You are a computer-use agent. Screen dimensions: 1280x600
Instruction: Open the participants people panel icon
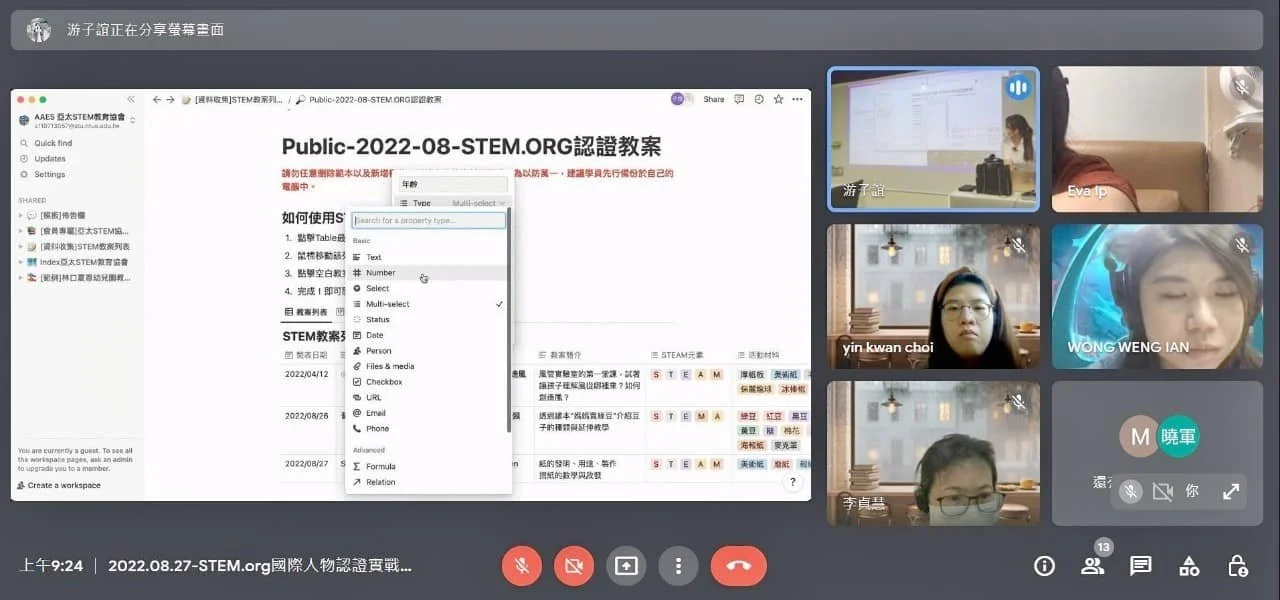click(1092, 566)
